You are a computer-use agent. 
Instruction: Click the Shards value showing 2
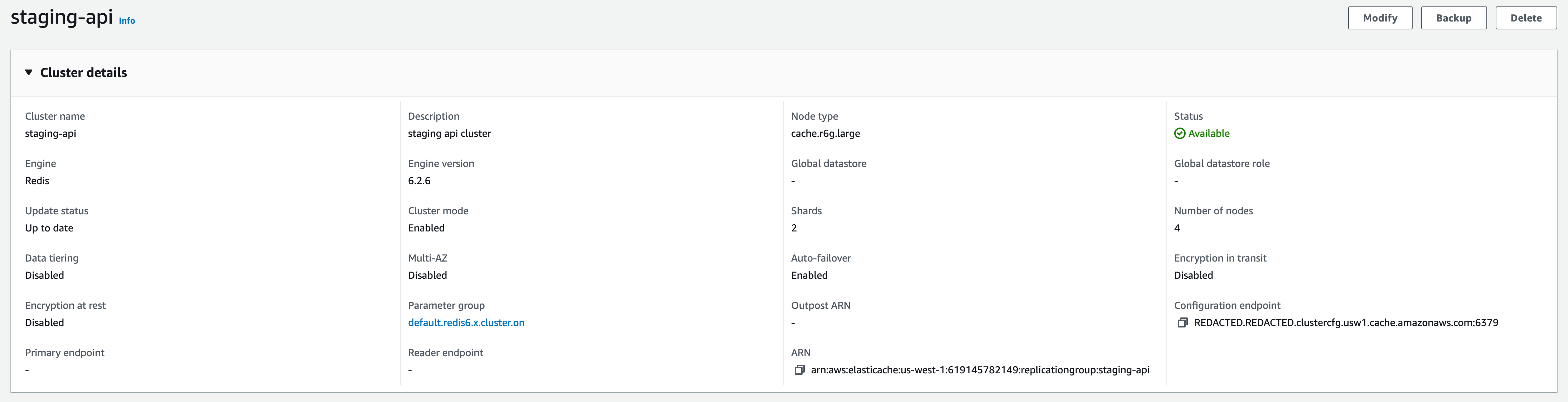pyautogui.click(x=794, y=228)
